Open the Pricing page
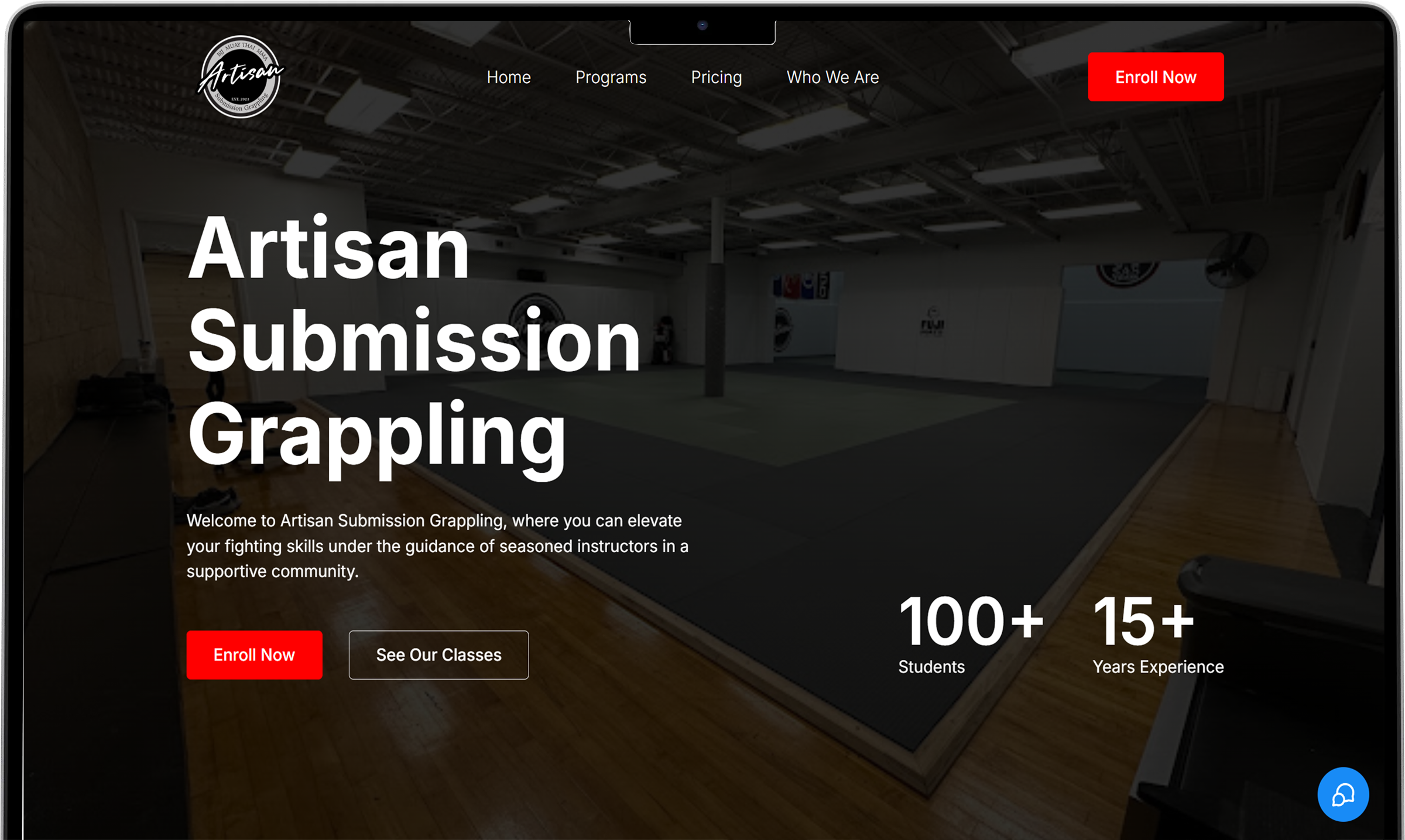The height and width of the screenshot is (840, 1405). [716, 77]
